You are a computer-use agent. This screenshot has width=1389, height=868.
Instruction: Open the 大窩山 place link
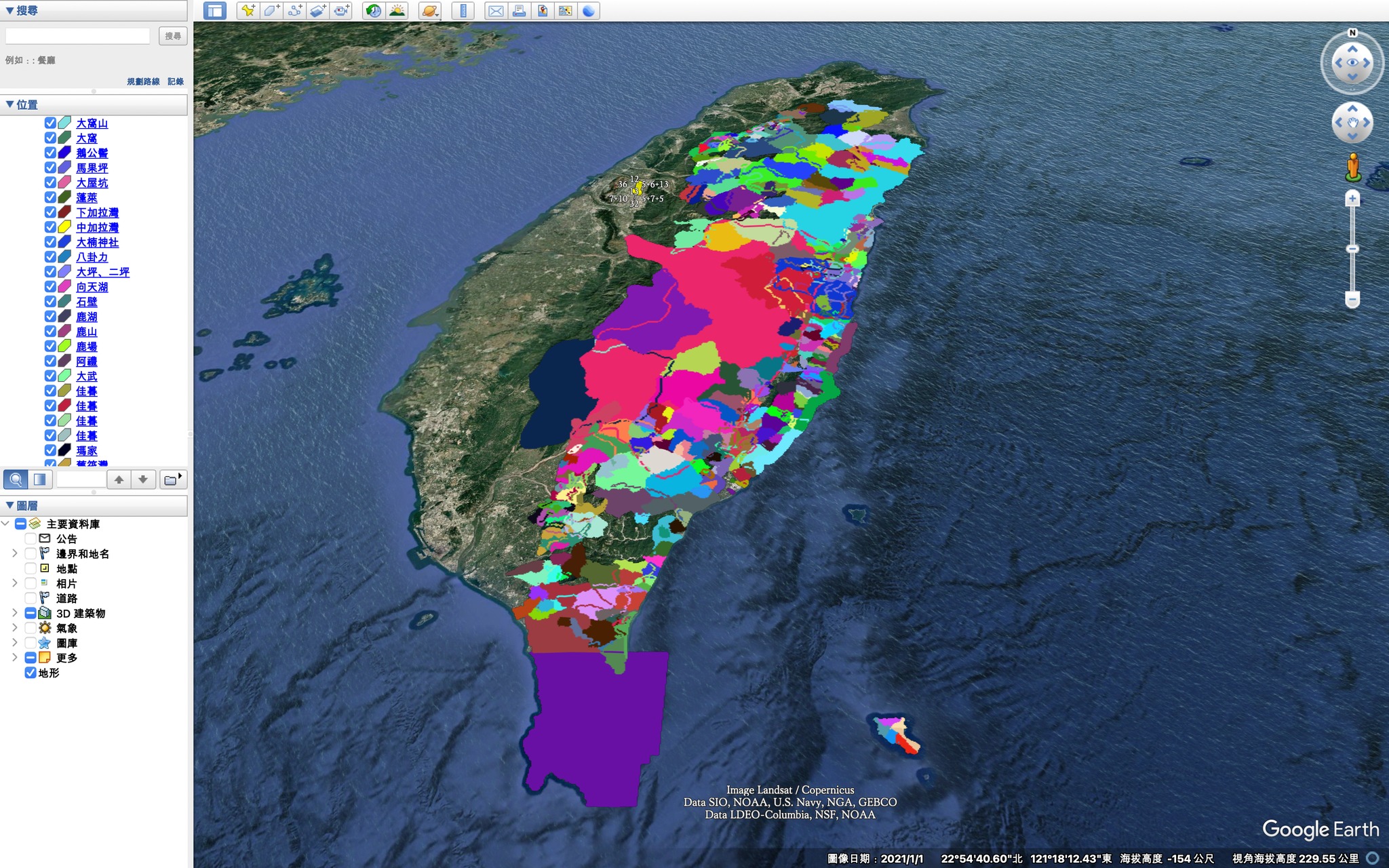[92, 123]
